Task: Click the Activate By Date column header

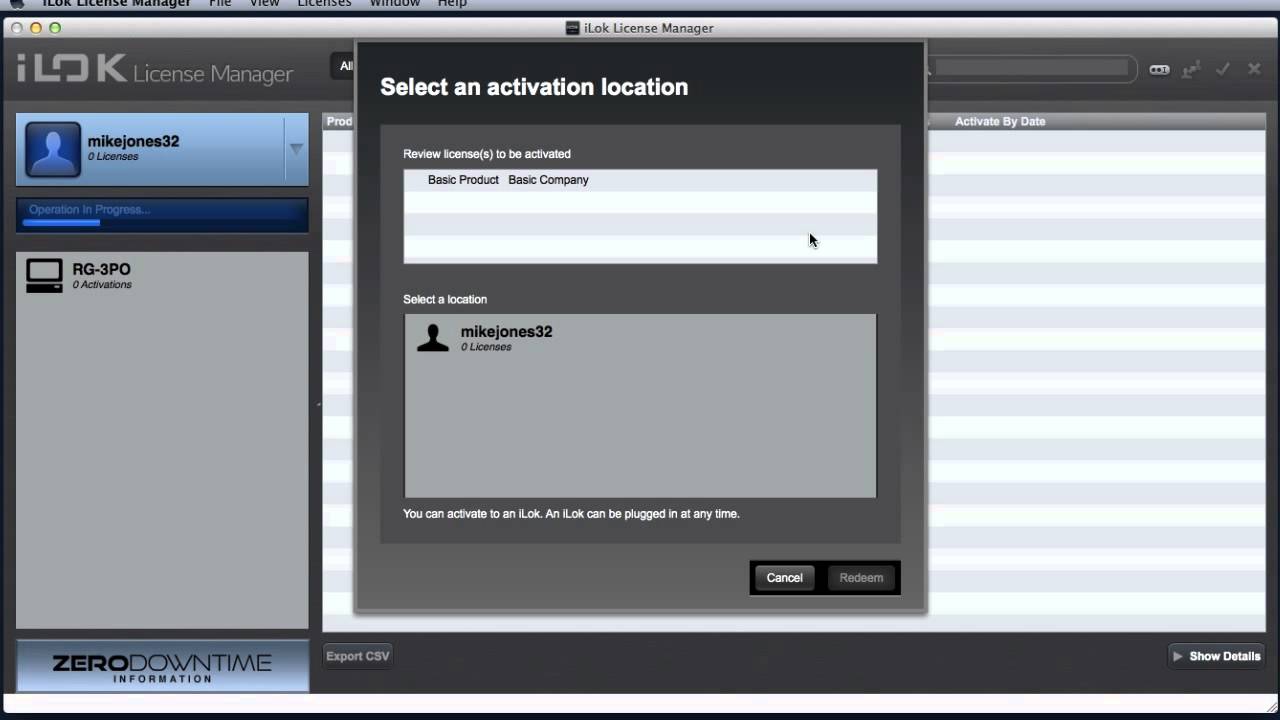Action: (x=1000, y=121)
